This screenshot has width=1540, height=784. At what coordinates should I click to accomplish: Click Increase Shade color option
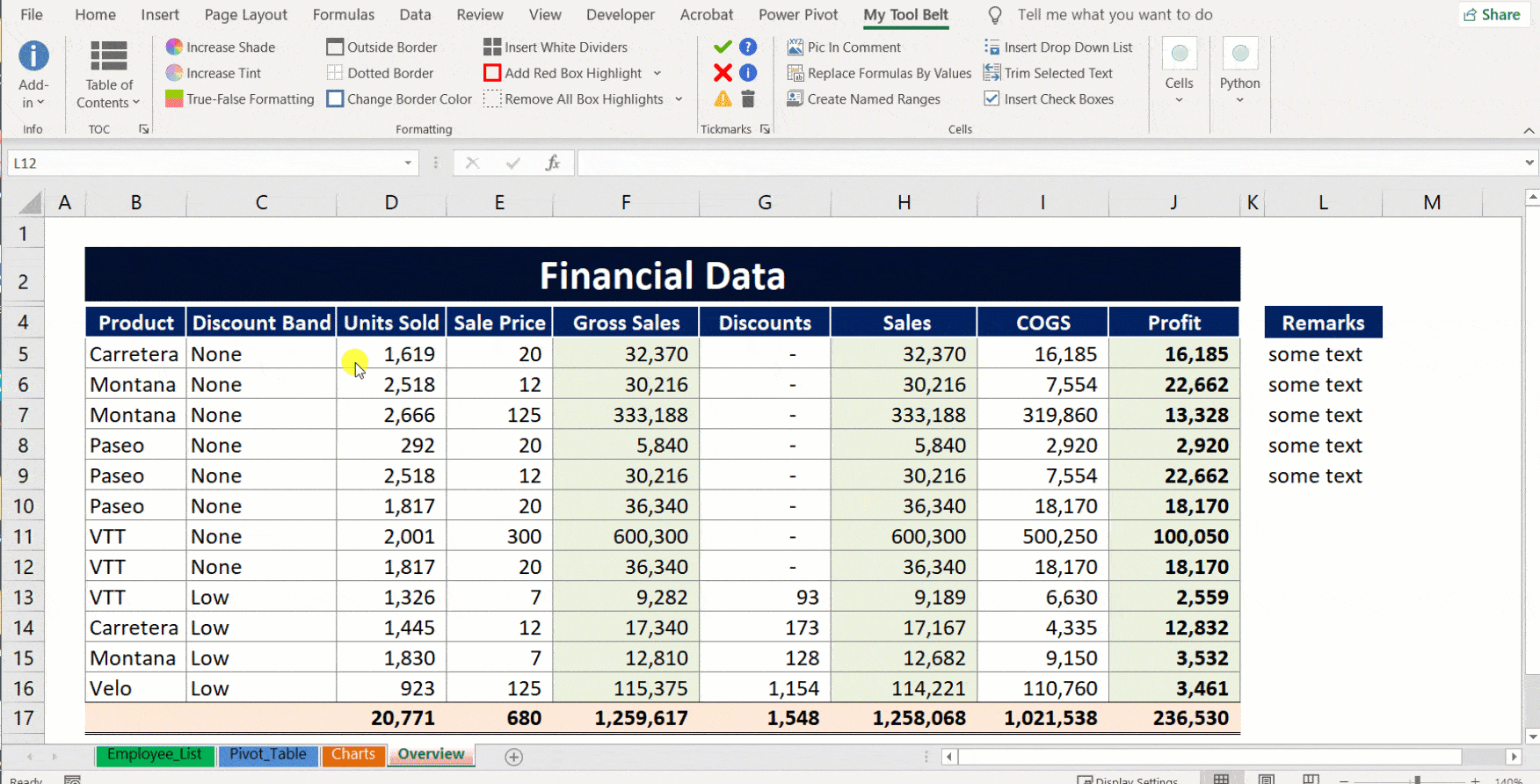[x=221, y=47]
